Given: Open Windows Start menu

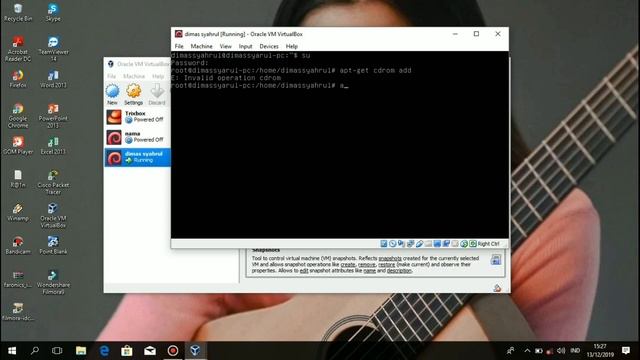Looking at the screenshot, I should (12, 351).
